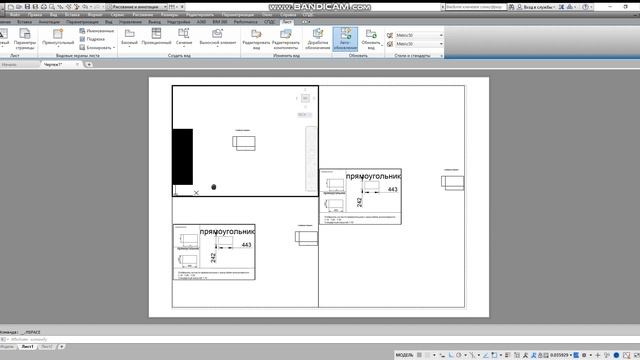Image resolution: width=640 pixels, height=360 pixels.
Task: Expand the Styles and Standards (Стили и стандарты) panel arrow
Action: coord(441,56)
